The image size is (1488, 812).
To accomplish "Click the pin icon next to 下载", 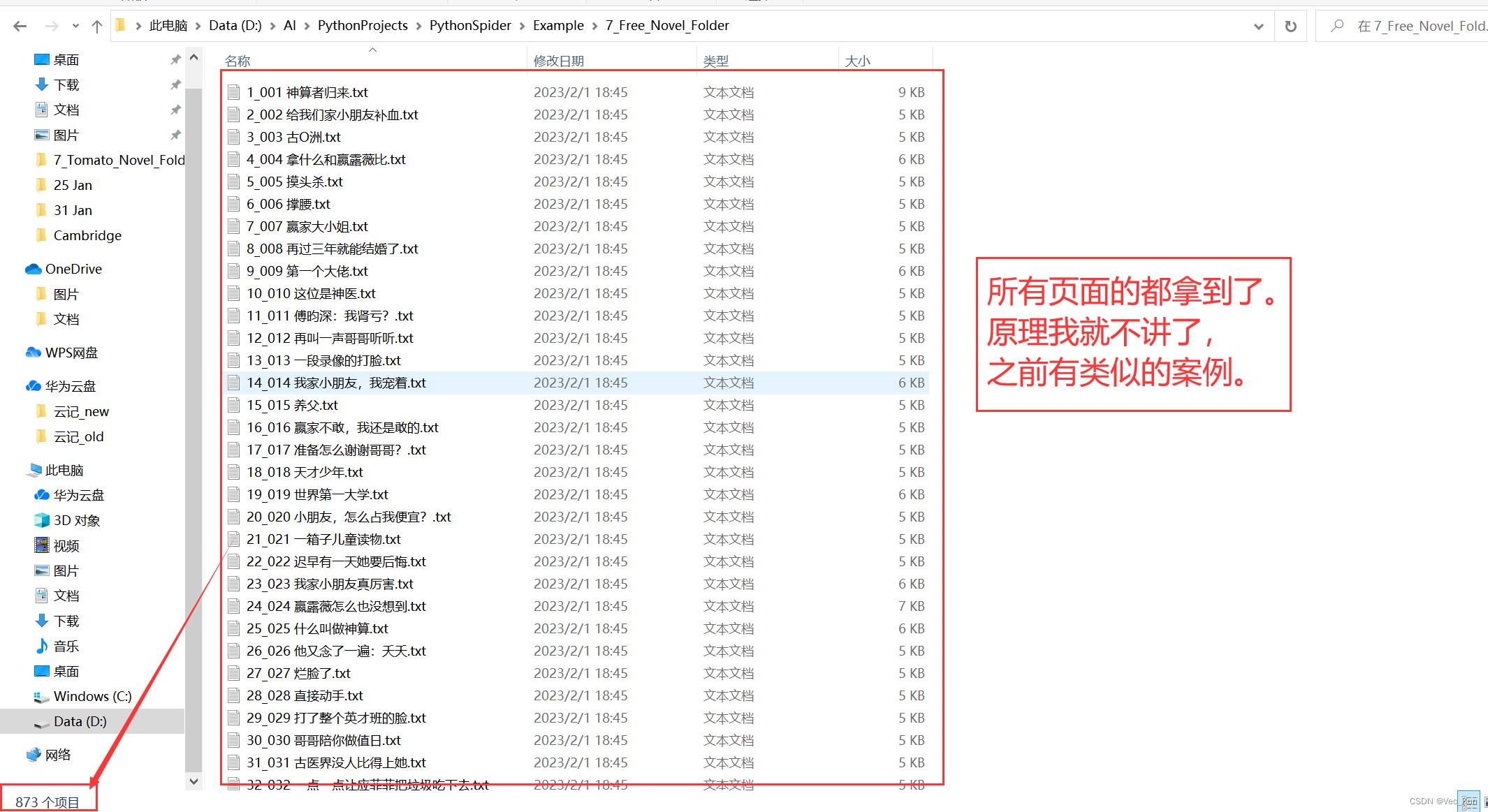I will pos(175,84).
